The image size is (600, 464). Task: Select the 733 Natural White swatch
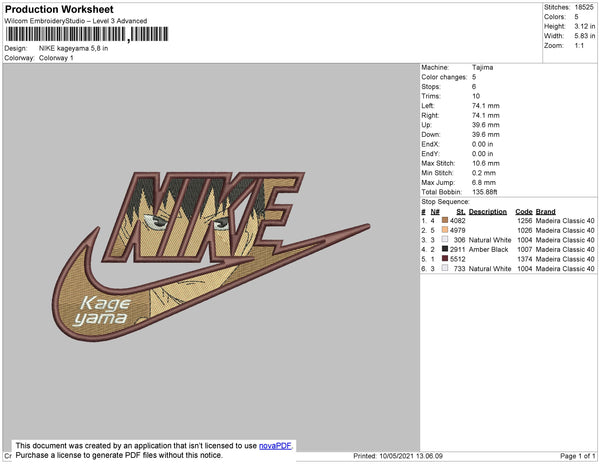click(445, 268)
